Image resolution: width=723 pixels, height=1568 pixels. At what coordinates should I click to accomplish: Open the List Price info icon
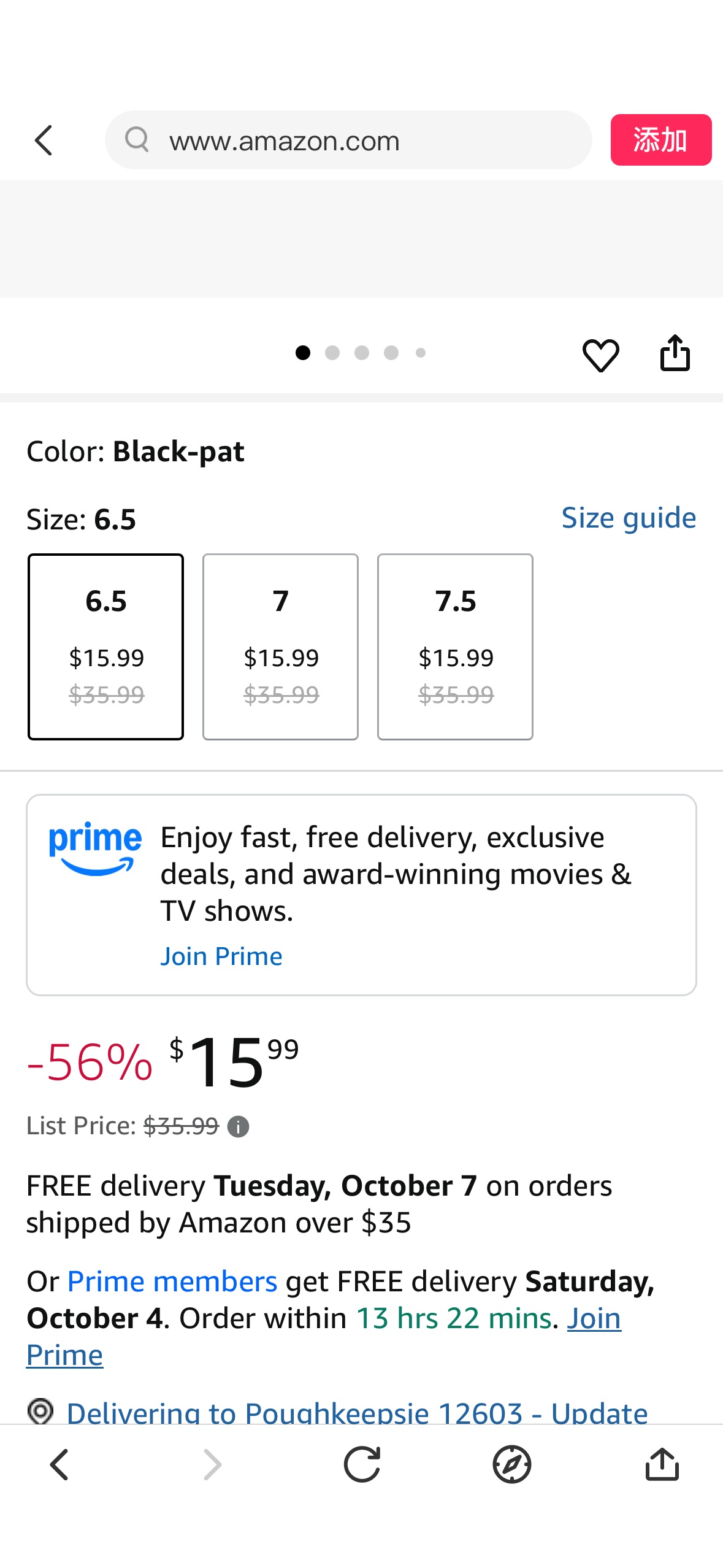click(x=238, y=1127)
